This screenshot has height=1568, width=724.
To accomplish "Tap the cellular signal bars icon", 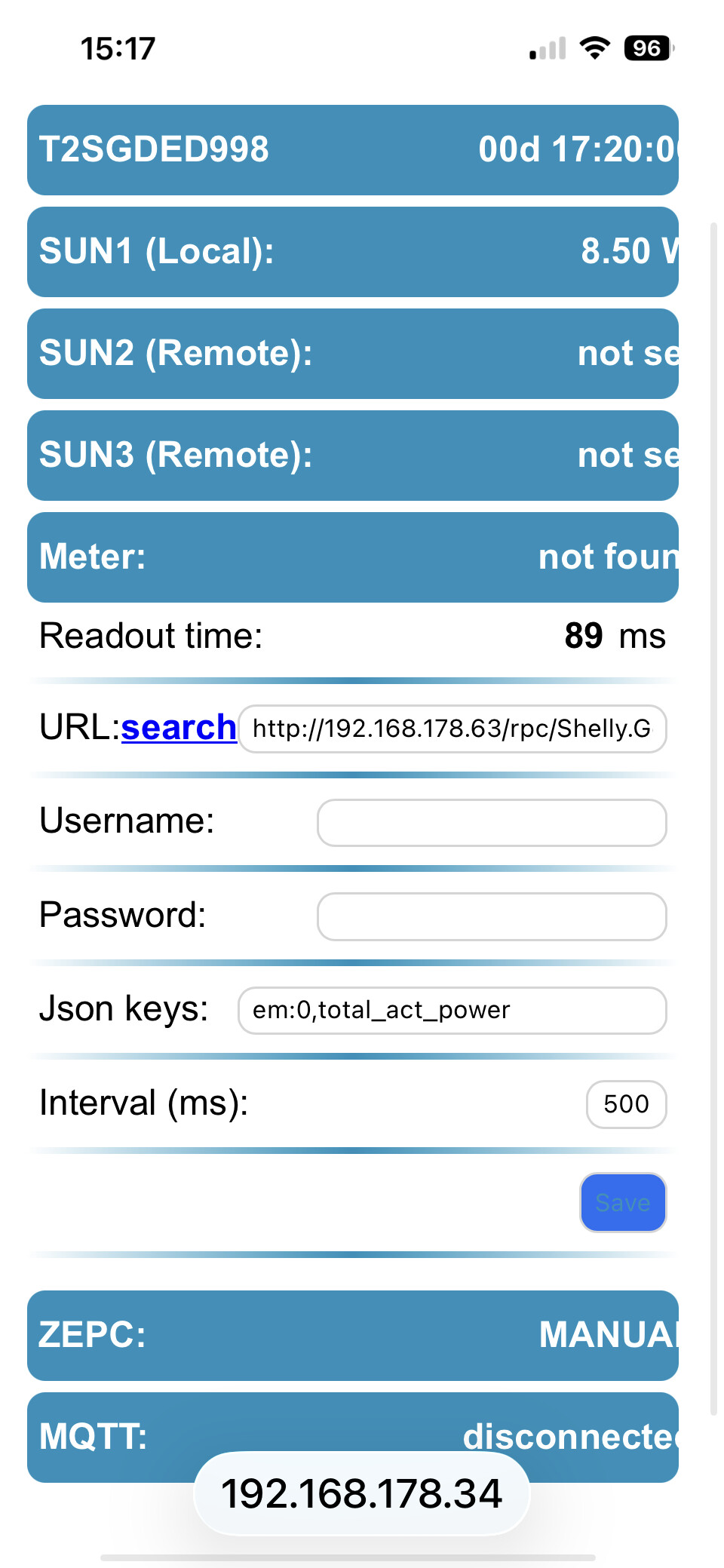I will point(548,48).
